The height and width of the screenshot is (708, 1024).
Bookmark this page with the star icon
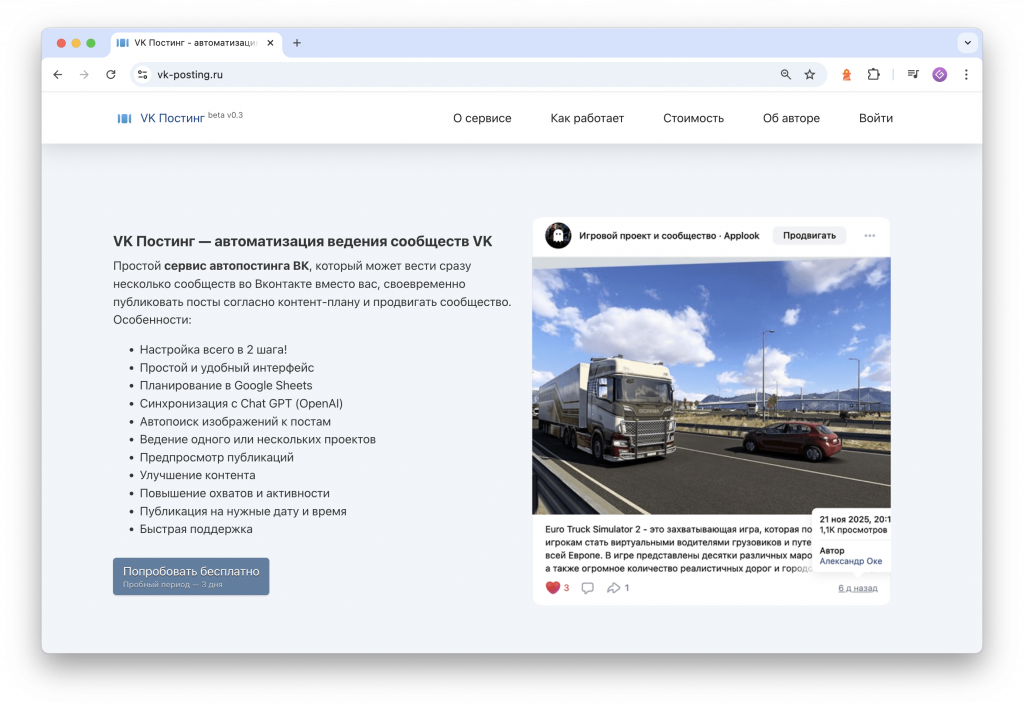(x=810, y=74)
